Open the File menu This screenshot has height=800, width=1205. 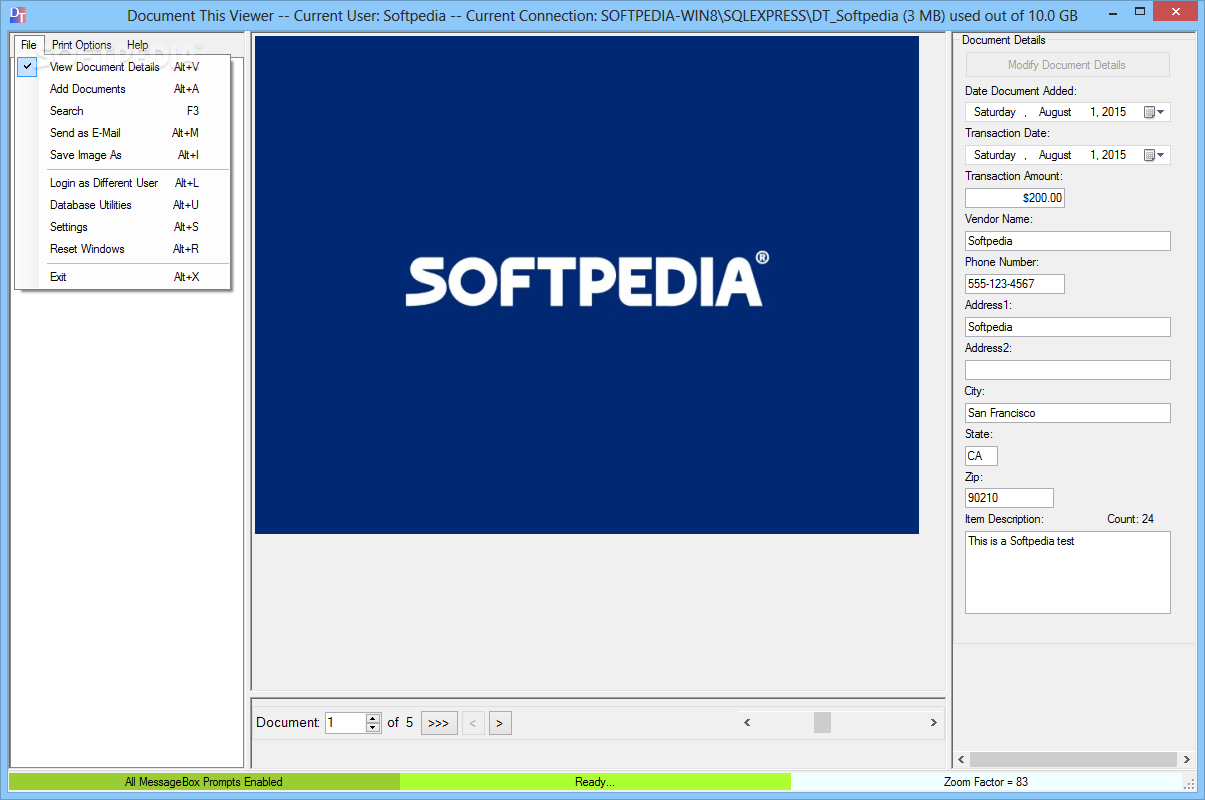coord(29,45)
